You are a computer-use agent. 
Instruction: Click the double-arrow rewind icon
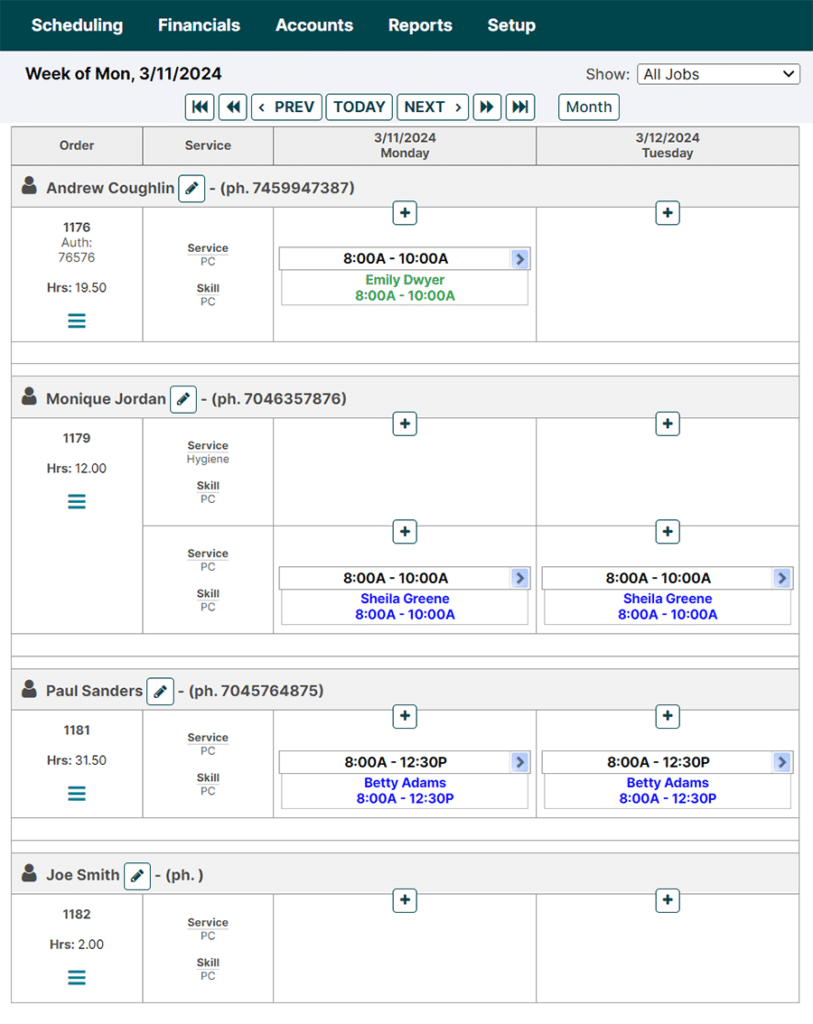[x=233, y=107]
